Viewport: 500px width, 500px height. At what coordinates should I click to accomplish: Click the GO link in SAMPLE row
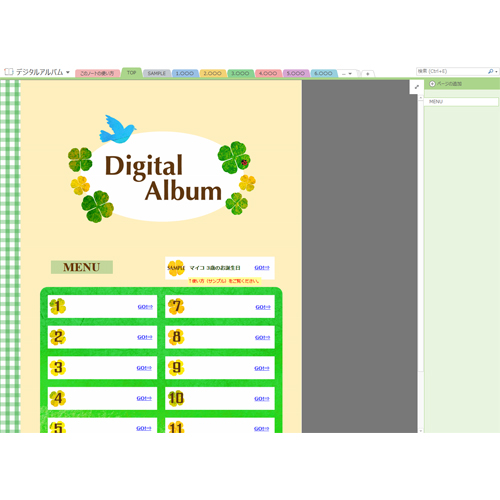[262, 268]
